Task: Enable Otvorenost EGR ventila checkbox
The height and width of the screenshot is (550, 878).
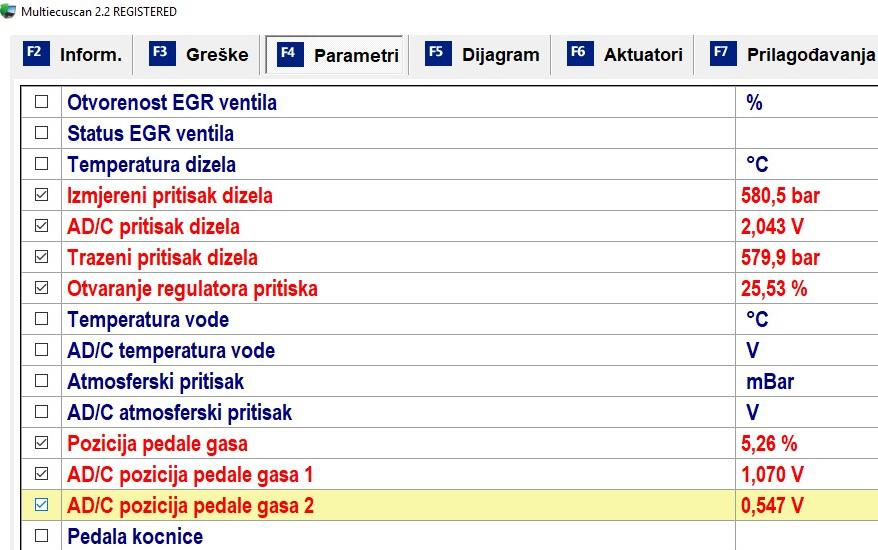Action: pyautogui.click(x=41, y=102)
